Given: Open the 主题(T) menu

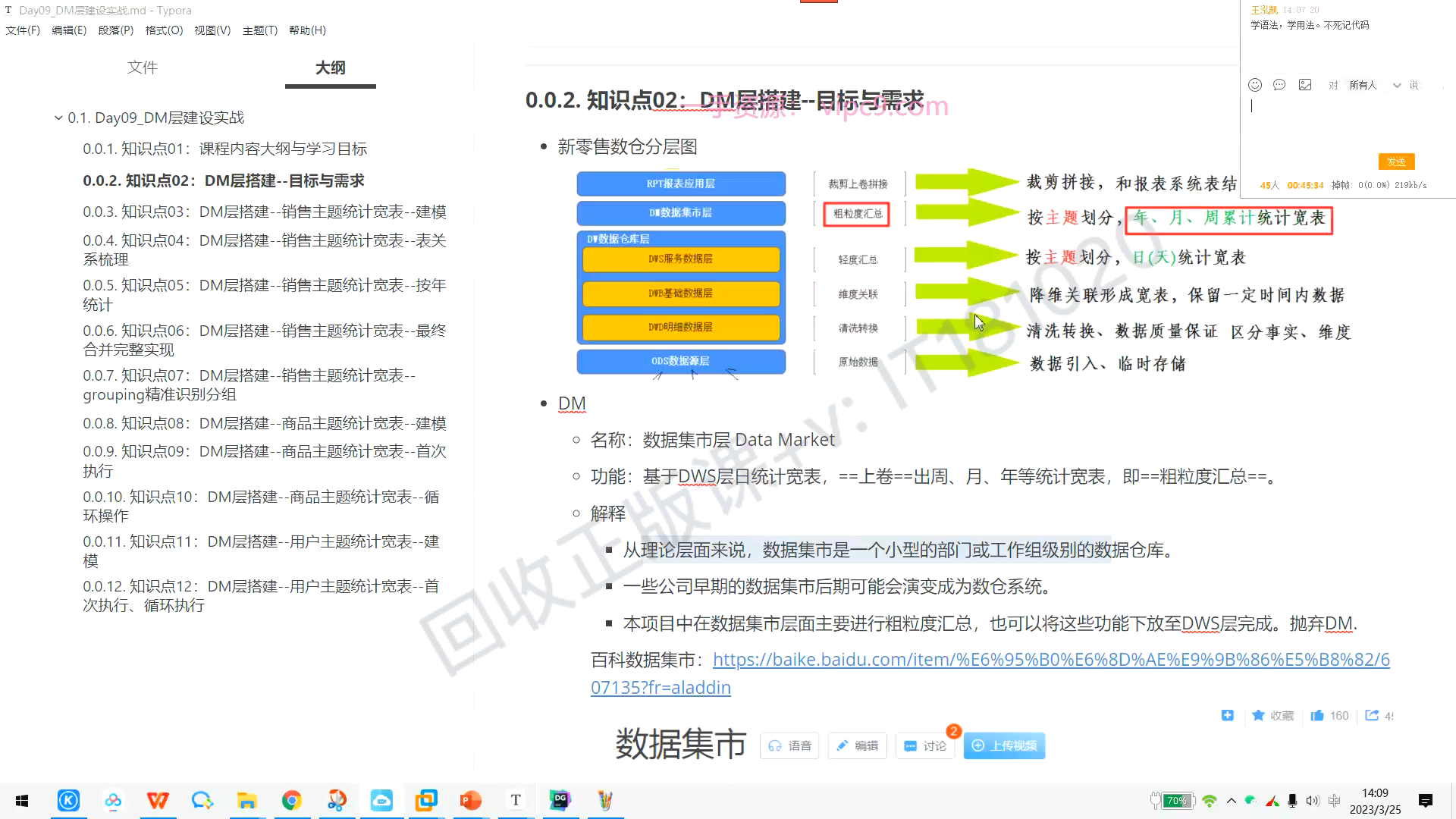Looking at the screenshot, I should [x=259, y=30].
